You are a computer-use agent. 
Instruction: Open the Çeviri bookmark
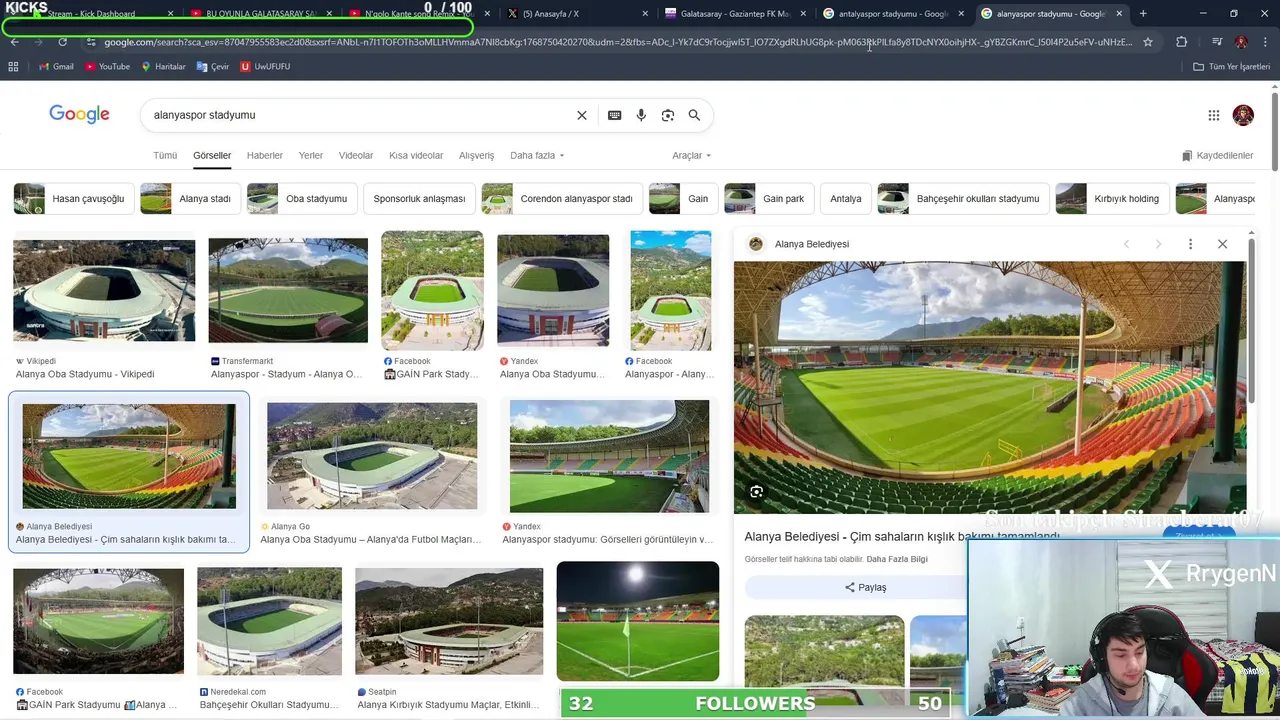click(x=213, y=66)
